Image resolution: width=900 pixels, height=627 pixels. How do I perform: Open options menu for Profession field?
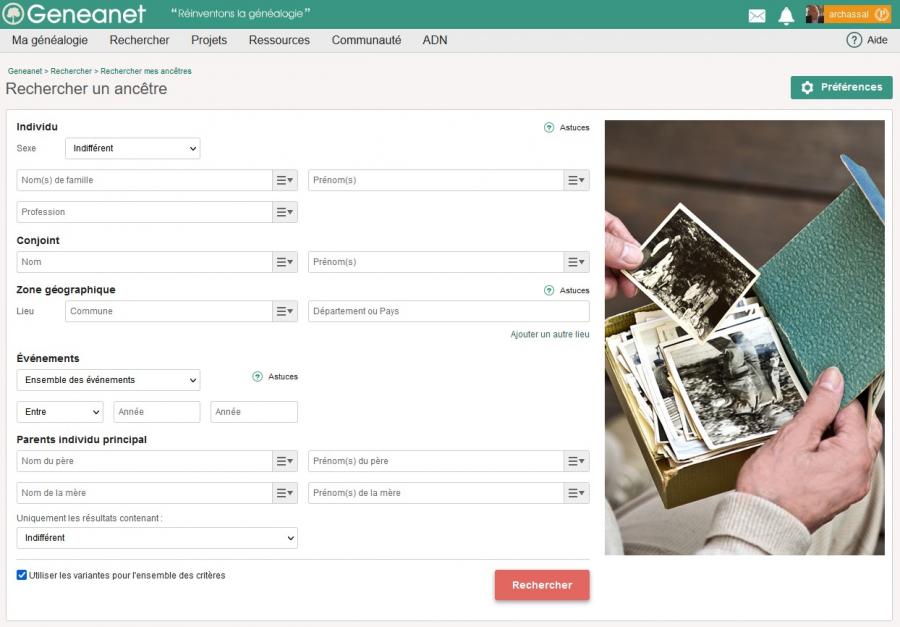(x=285, y=212)
